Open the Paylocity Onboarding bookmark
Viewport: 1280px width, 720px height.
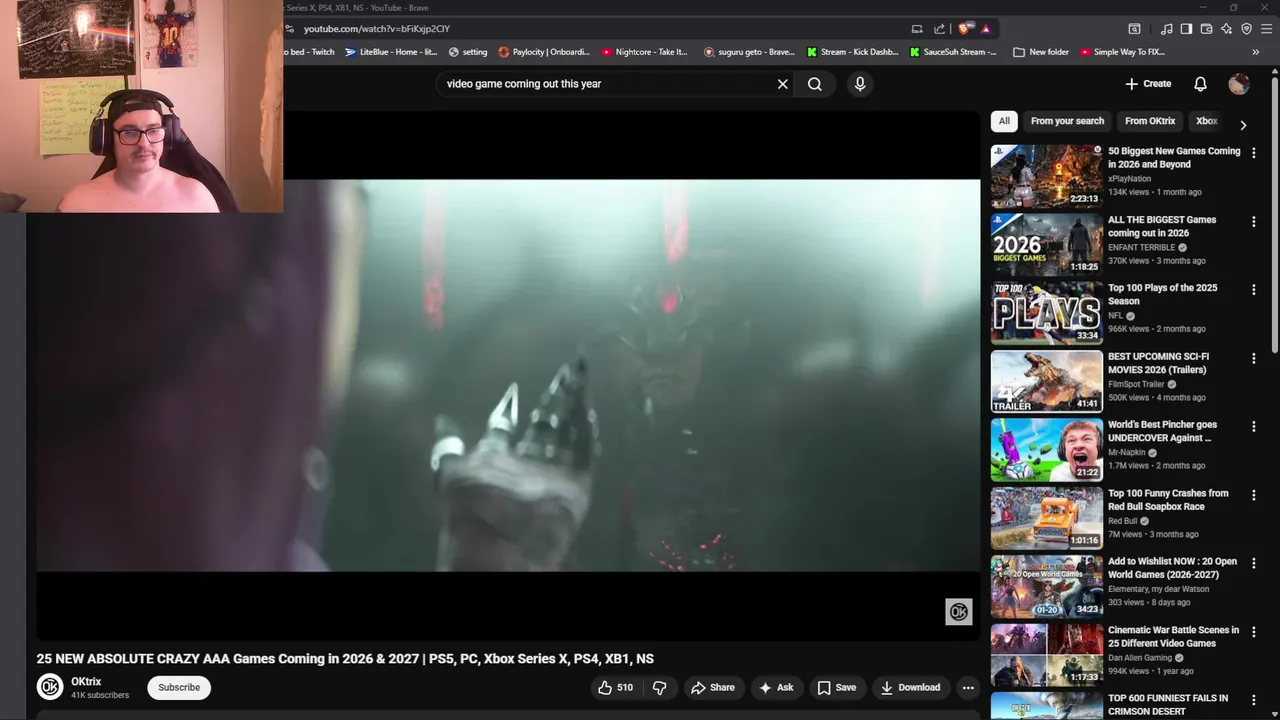point(544,52)
